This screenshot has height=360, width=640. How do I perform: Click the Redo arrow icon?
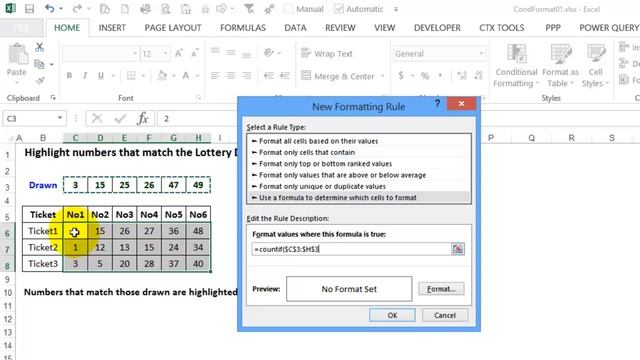(x=77, y=9)
